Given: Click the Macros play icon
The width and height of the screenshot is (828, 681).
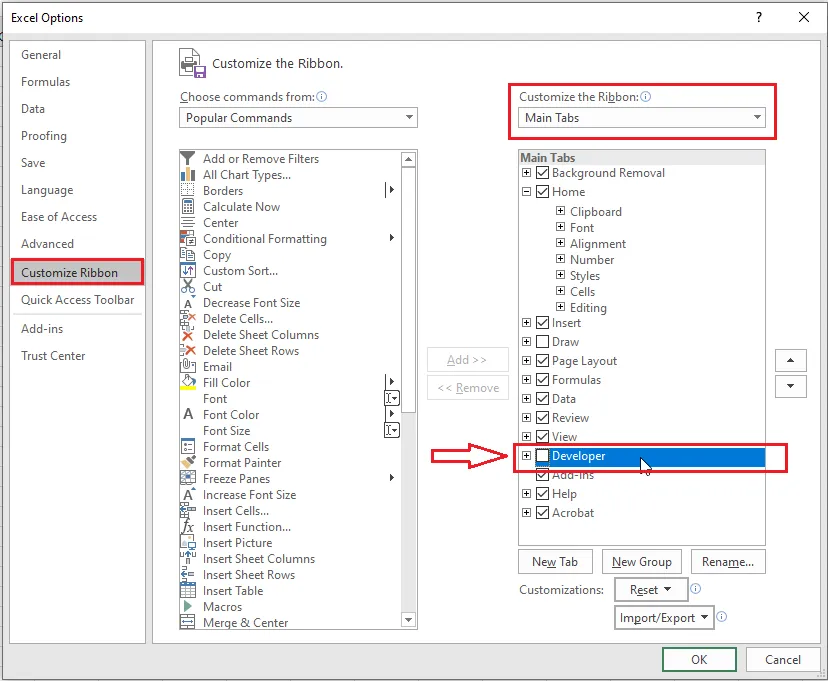Looking at the screenshot, I should point(187,606).
